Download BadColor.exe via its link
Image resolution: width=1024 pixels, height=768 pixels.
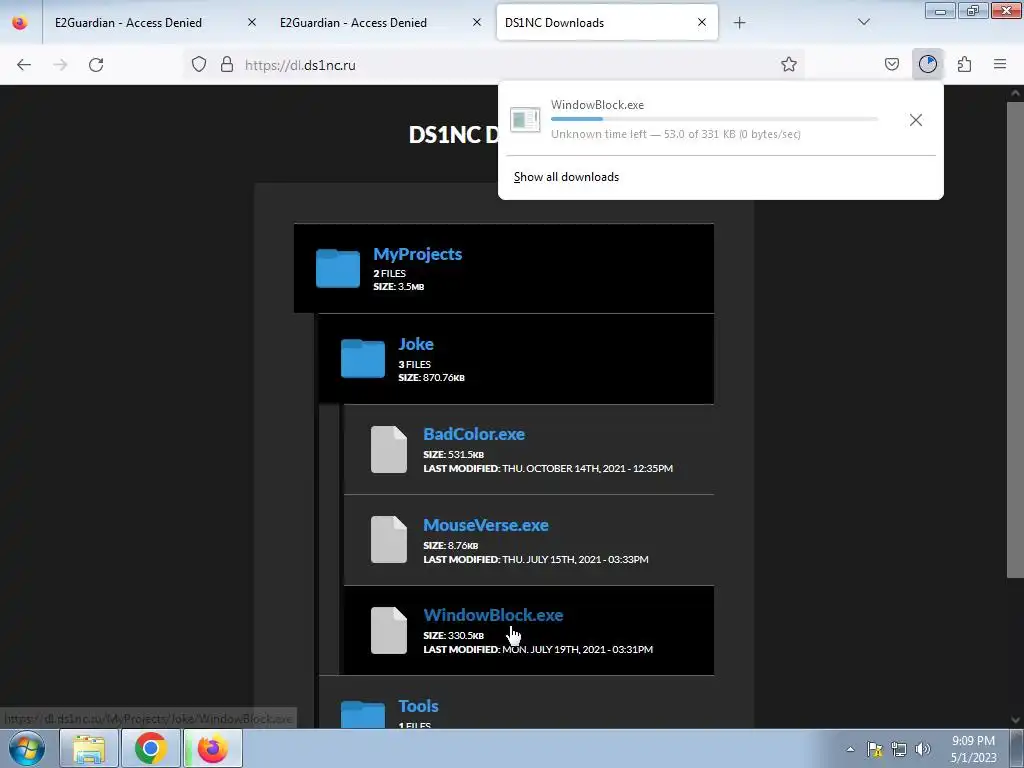[x=474, y=434]
